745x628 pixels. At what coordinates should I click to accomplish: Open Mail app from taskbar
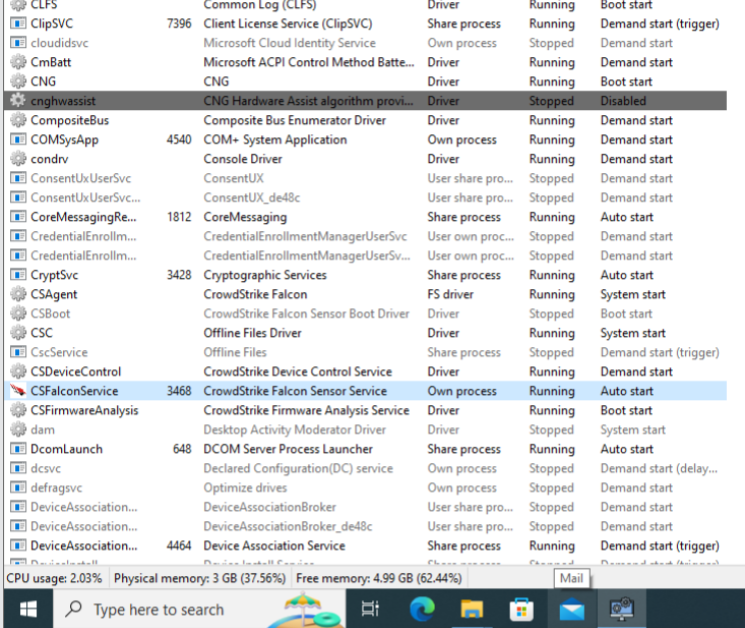click(572, 610)
